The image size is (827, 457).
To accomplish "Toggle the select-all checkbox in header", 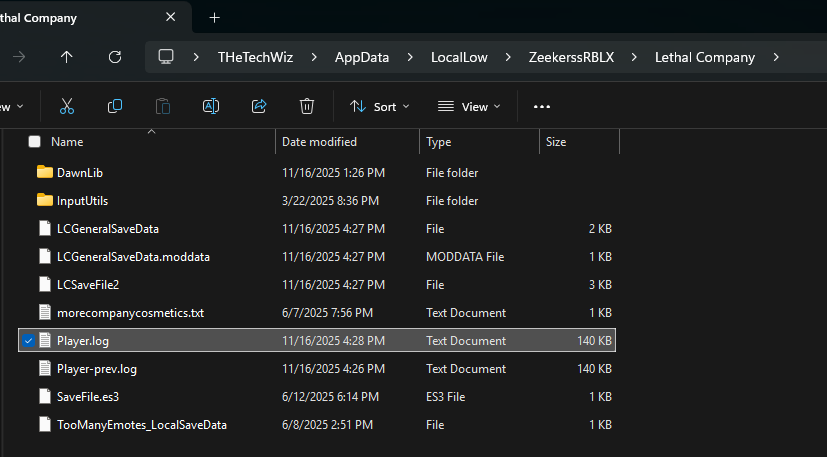I will click(35, 142).
